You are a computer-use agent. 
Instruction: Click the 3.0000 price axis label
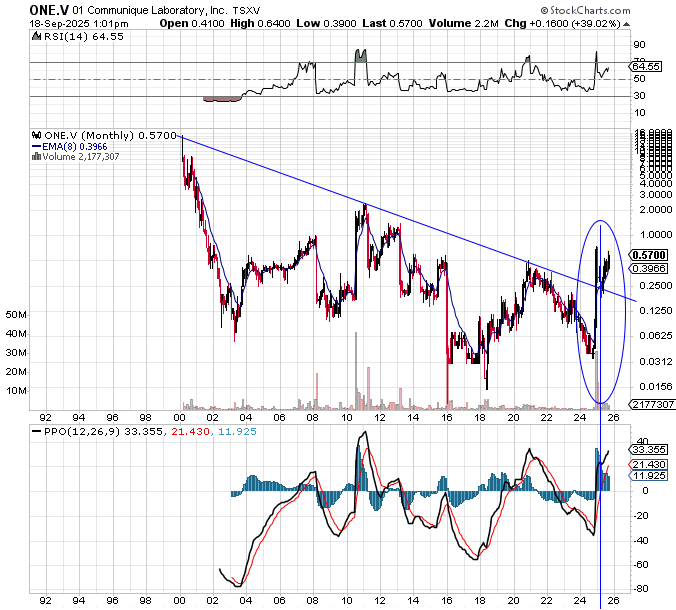(656, 195)
